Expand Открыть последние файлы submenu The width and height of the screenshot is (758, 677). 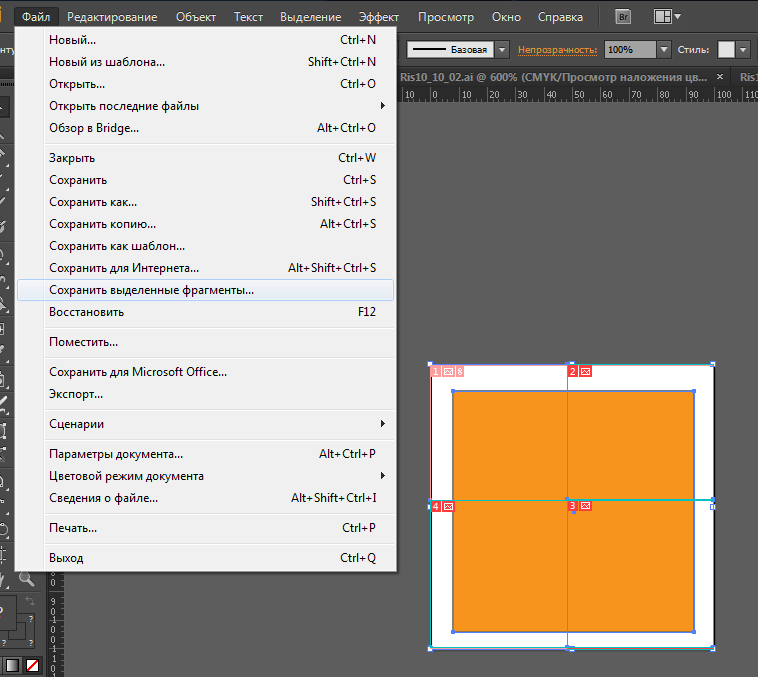pyautogui.click(x=205, y=106)
